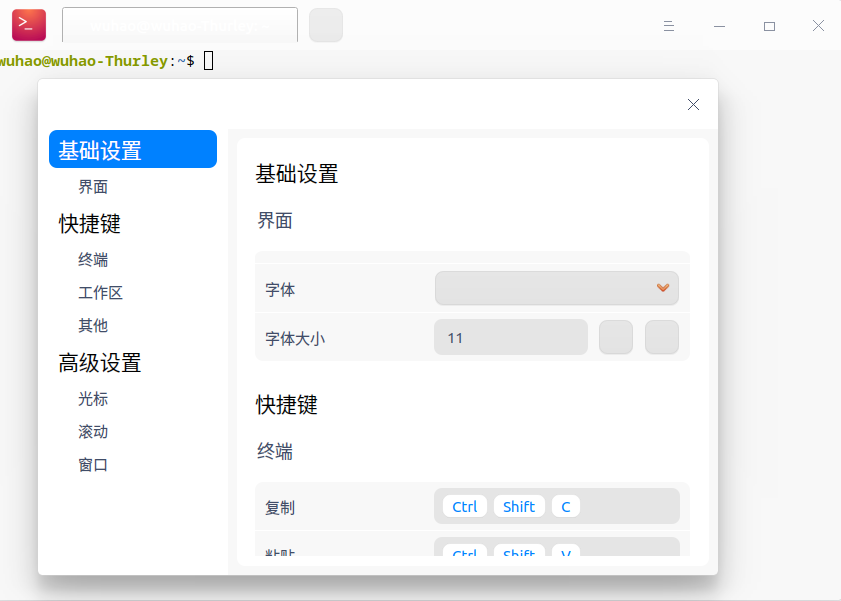Choose 其他 in the sidebar
The image size is (841, 601).
click(x=93, y=325)
